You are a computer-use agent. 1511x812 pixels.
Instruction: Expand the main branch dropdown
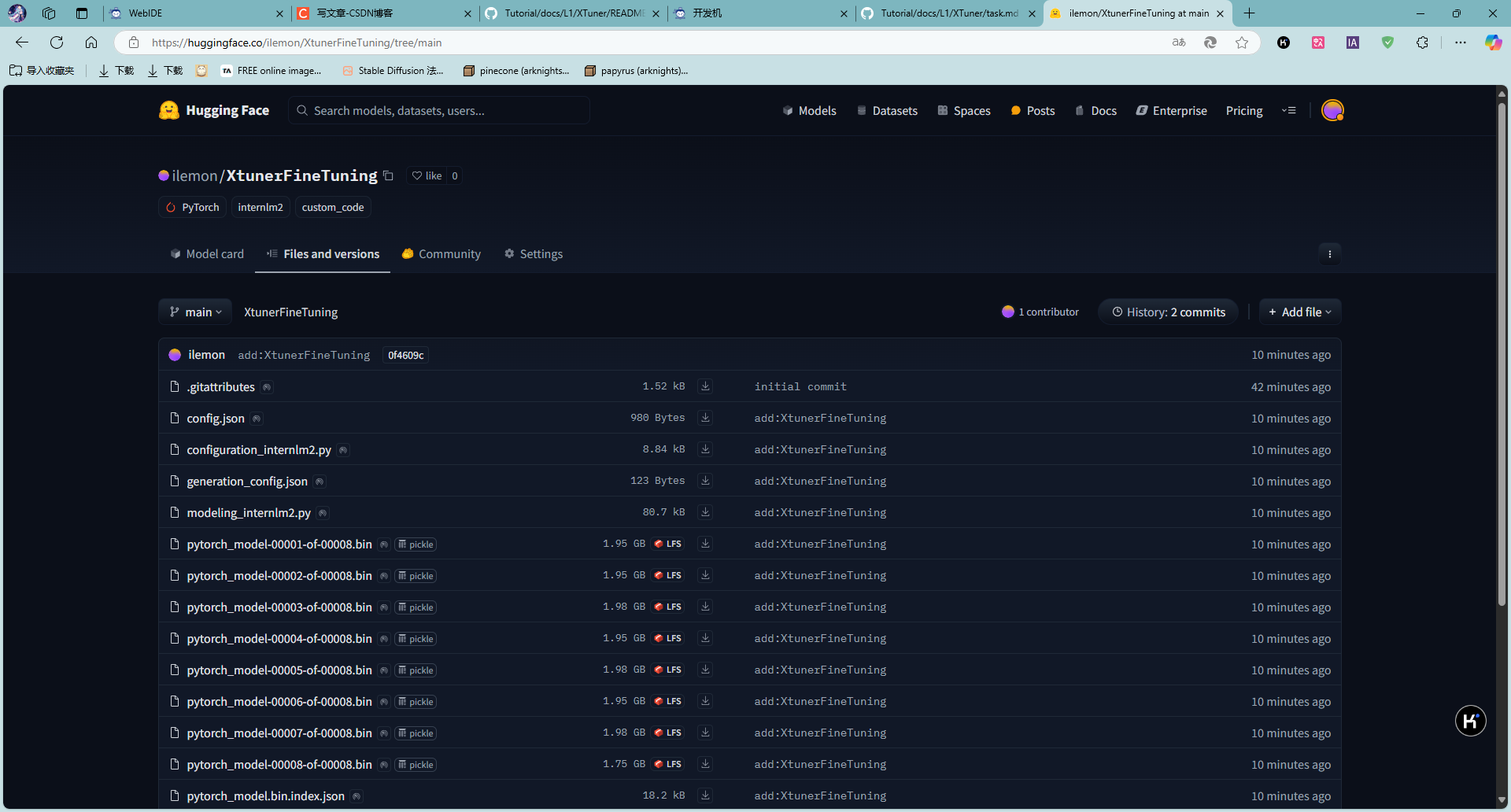(195, 312)
